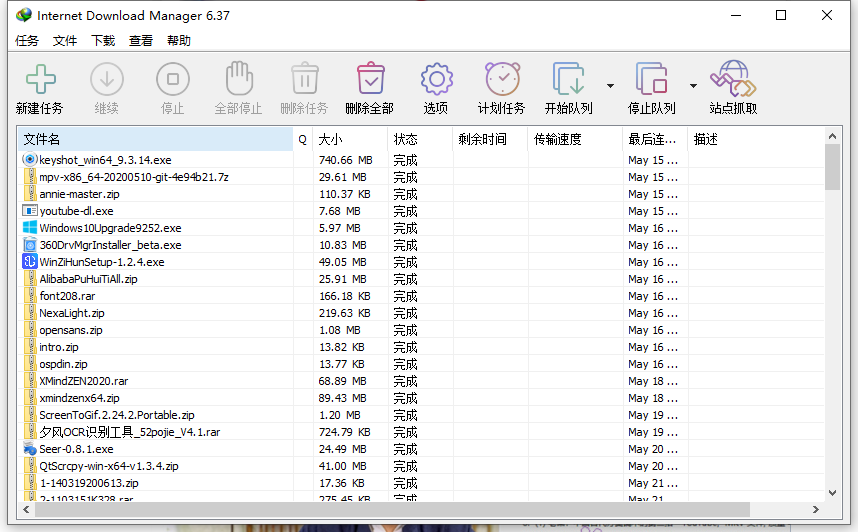This screenshot has width=858, height=532.
Task: Click the vertical scrollbar down arrow
Action: coord(832,495)
